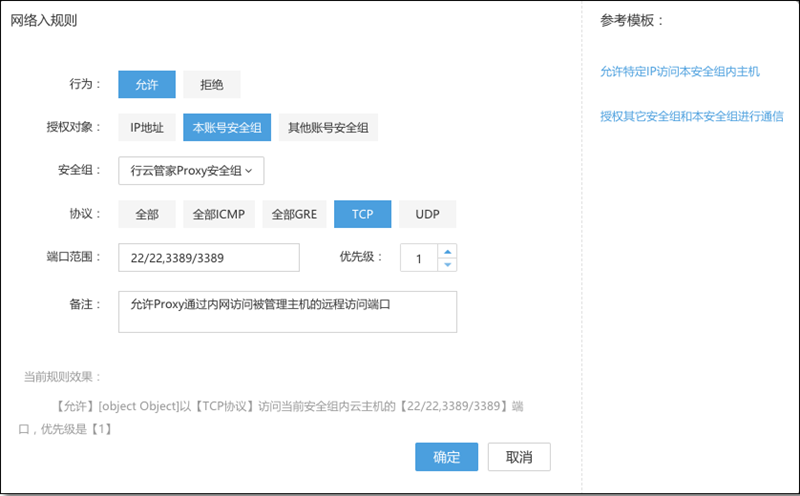Choose 本账号安全组 as authorization object
Image resolution: width=800 pixels, height=496 pixels.
[x=227, y=127]
